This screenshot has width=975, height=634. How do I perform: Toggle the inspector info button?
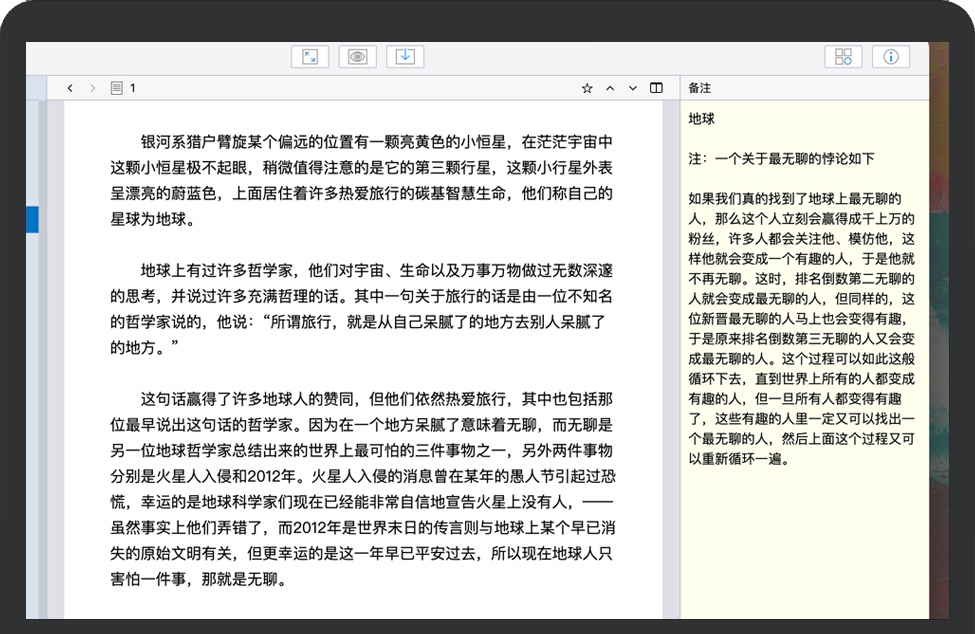(x=891, y=57)
